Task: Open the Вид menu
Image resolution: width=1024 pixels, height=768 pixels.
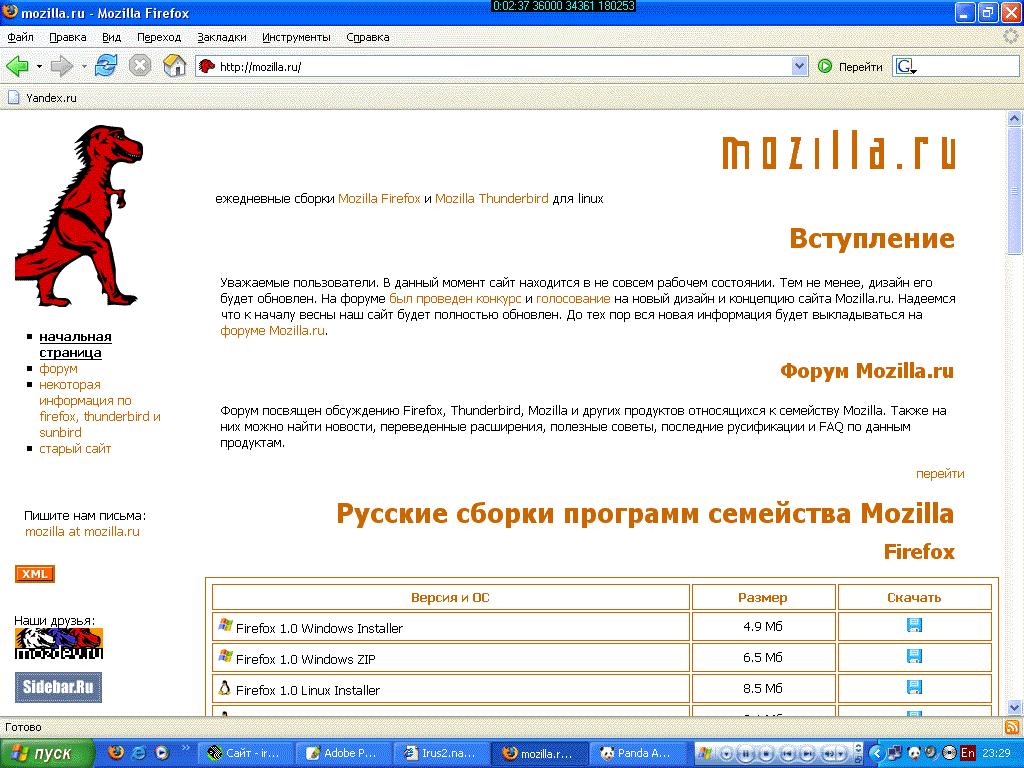Action: coord(112,37)
